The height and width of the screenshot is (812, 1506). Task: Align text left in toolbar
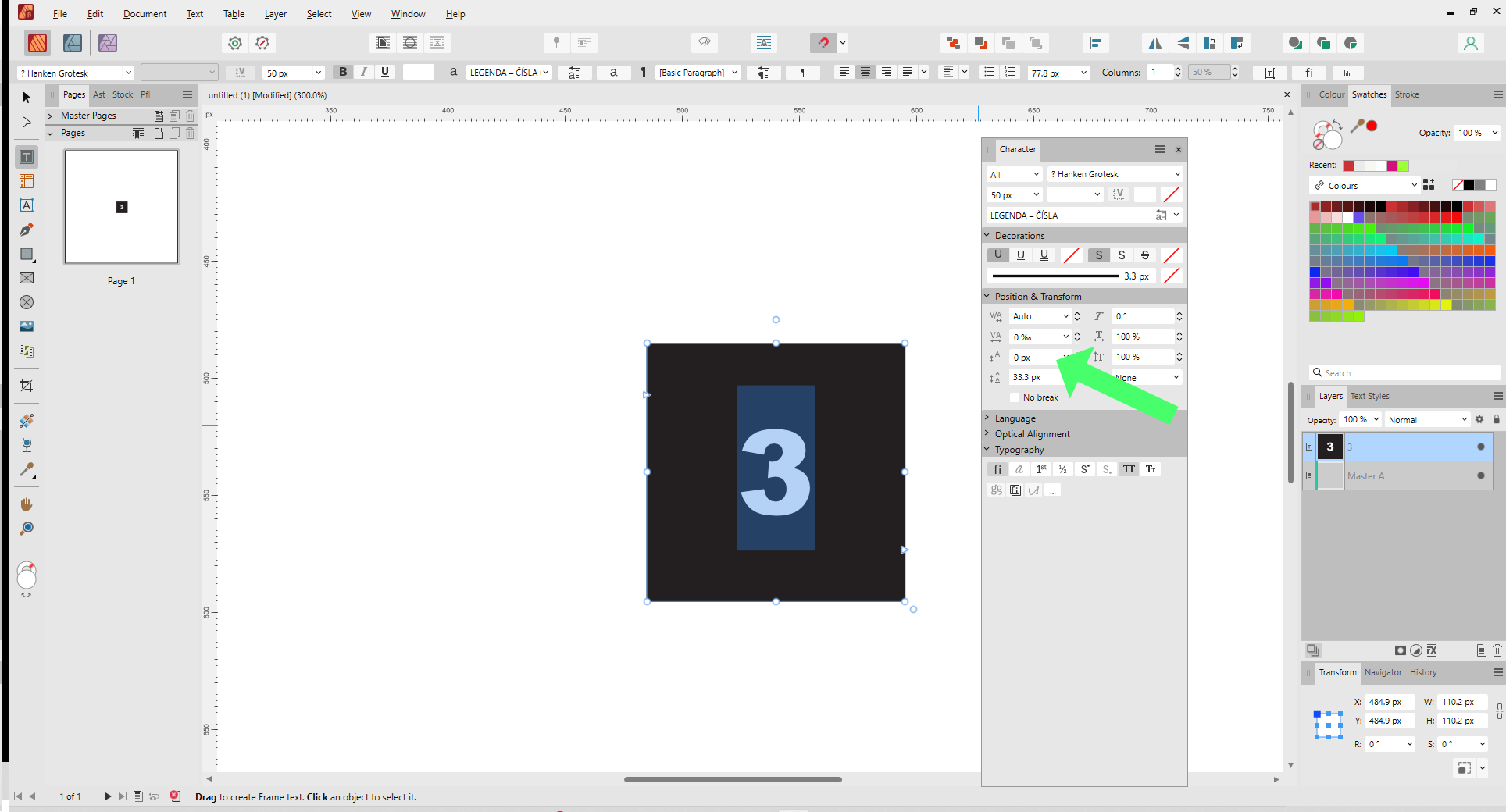click(844, 72)
